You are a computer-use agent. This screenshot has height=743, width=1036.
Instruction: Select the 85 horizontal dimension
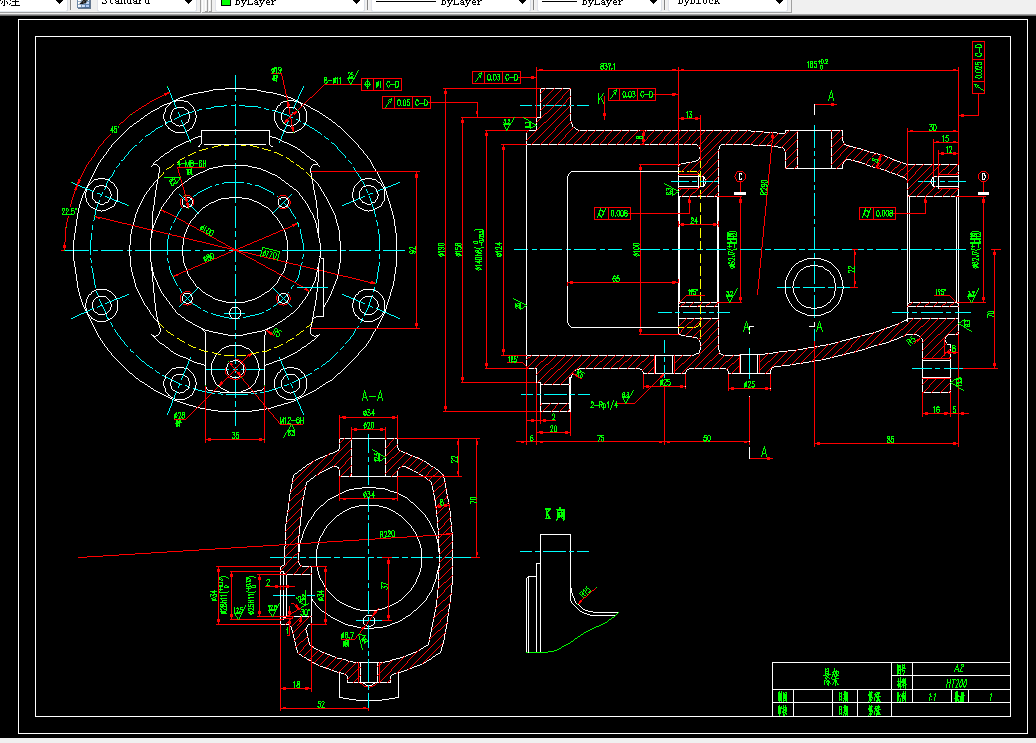tap(891, 440)
